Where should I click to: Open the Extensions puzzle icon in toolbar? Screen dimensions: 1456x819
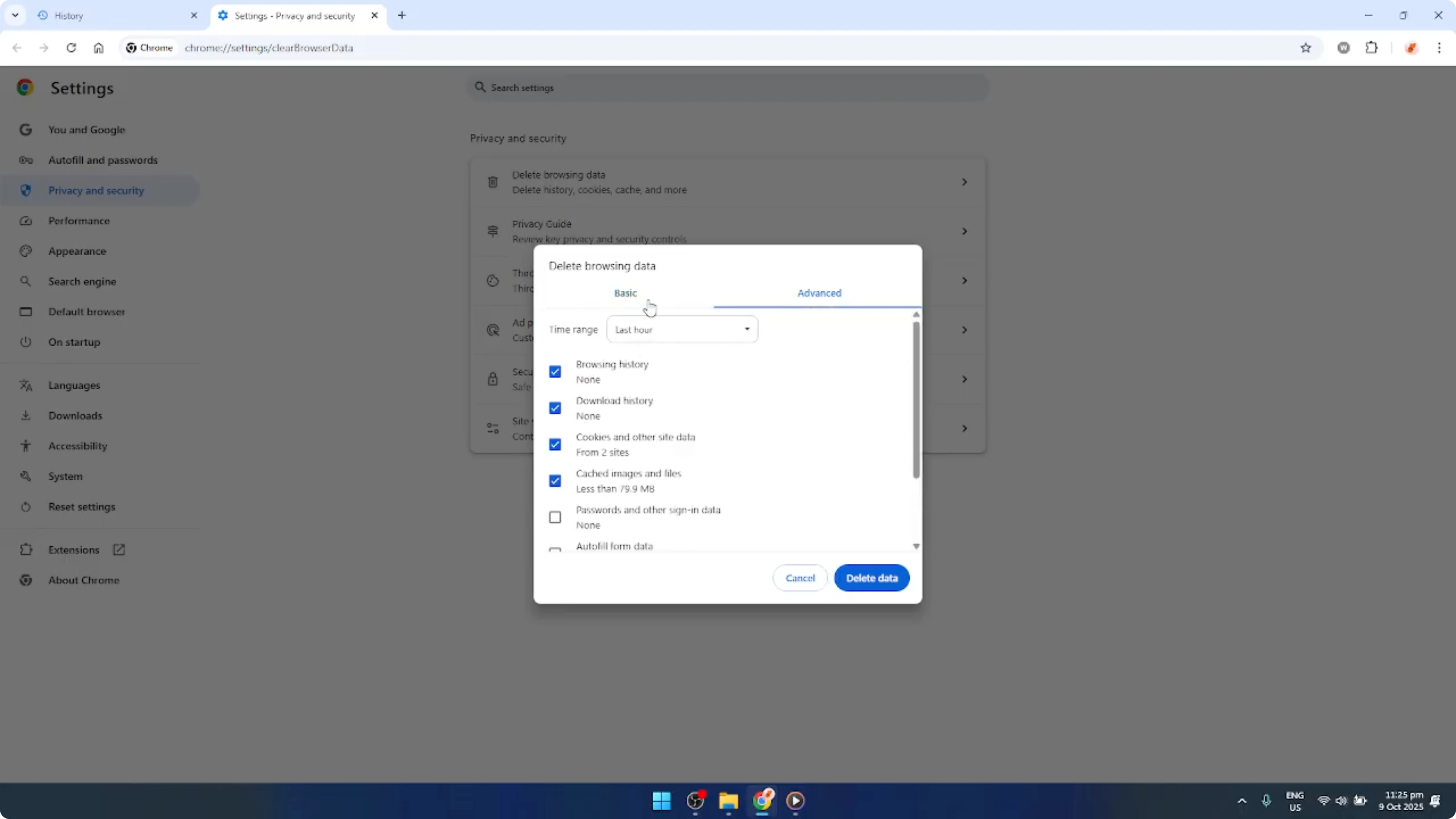[1372, 48]
